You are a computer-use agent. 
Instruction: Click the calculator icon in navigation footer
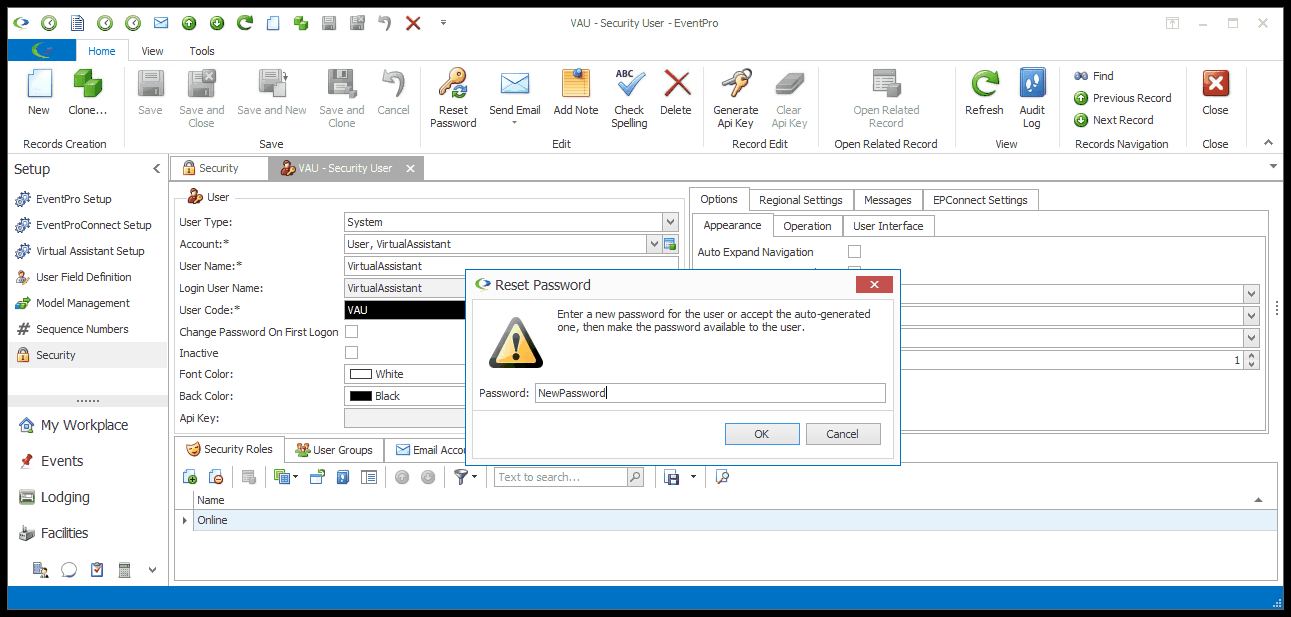tap(125, 570)
